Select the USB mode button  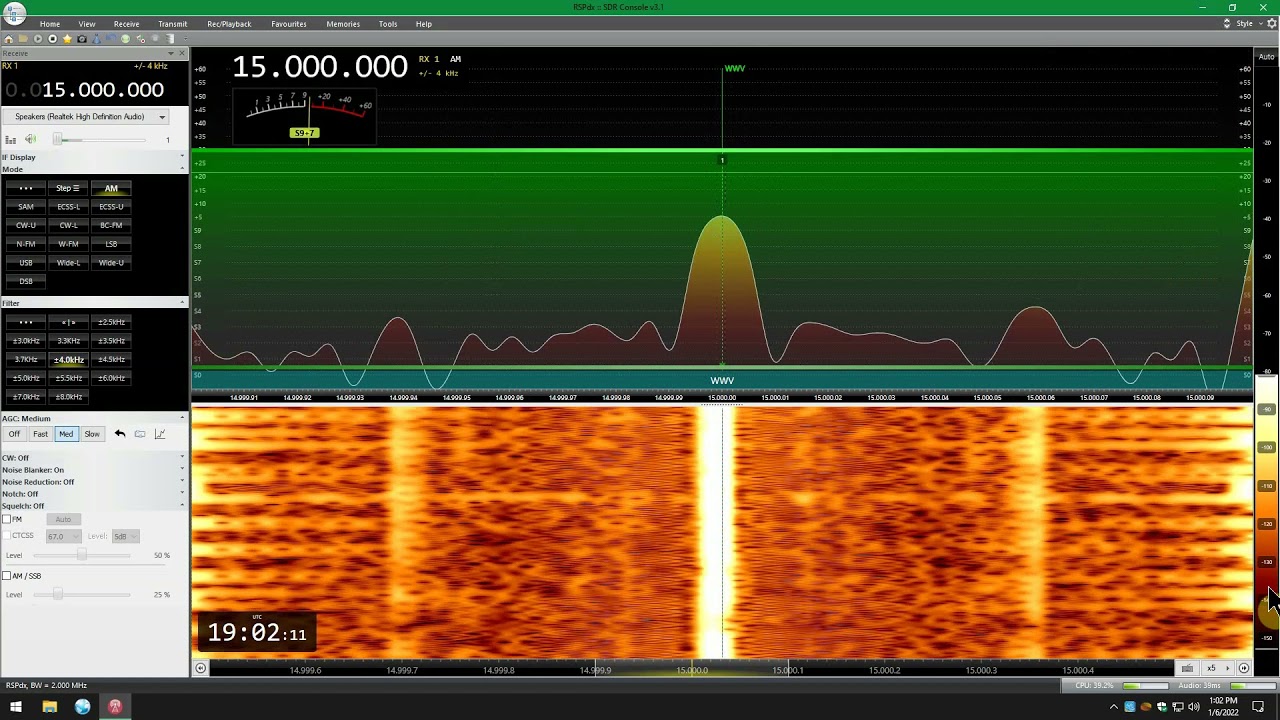(x=26, y=263)
